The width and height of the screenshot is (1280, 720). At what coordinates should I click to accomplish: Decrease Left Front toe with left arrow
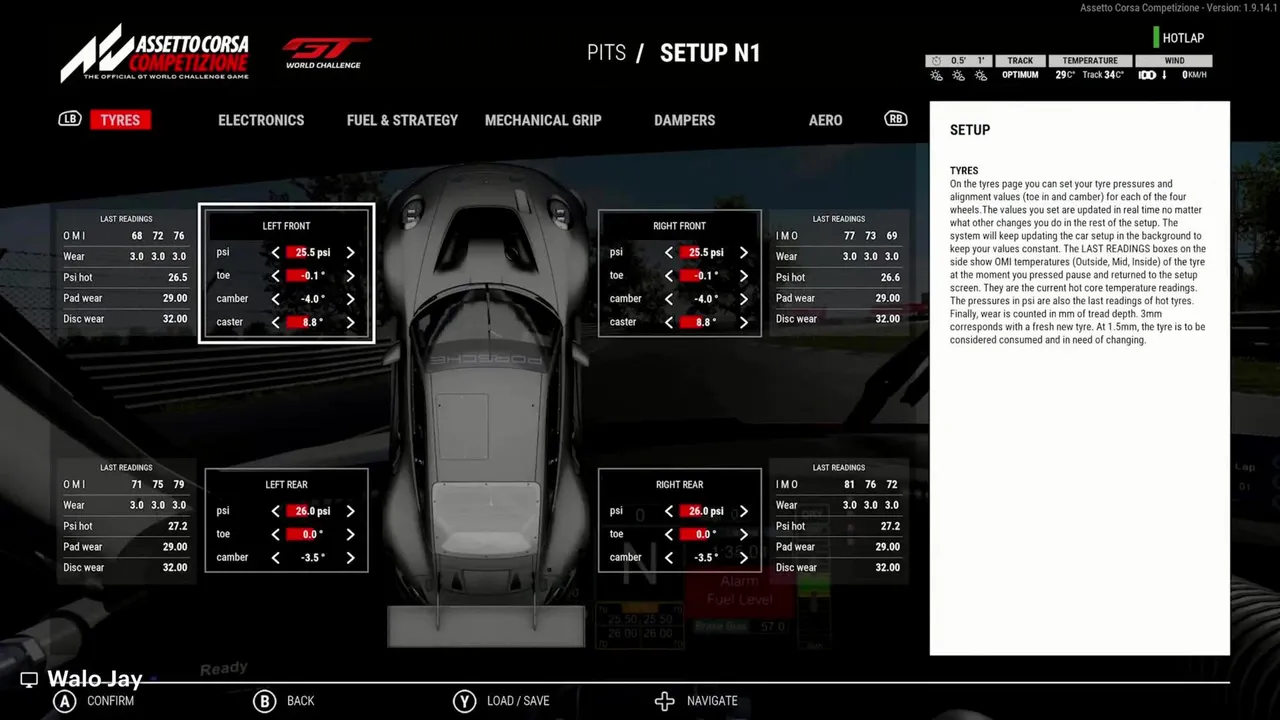coord(275,276)
